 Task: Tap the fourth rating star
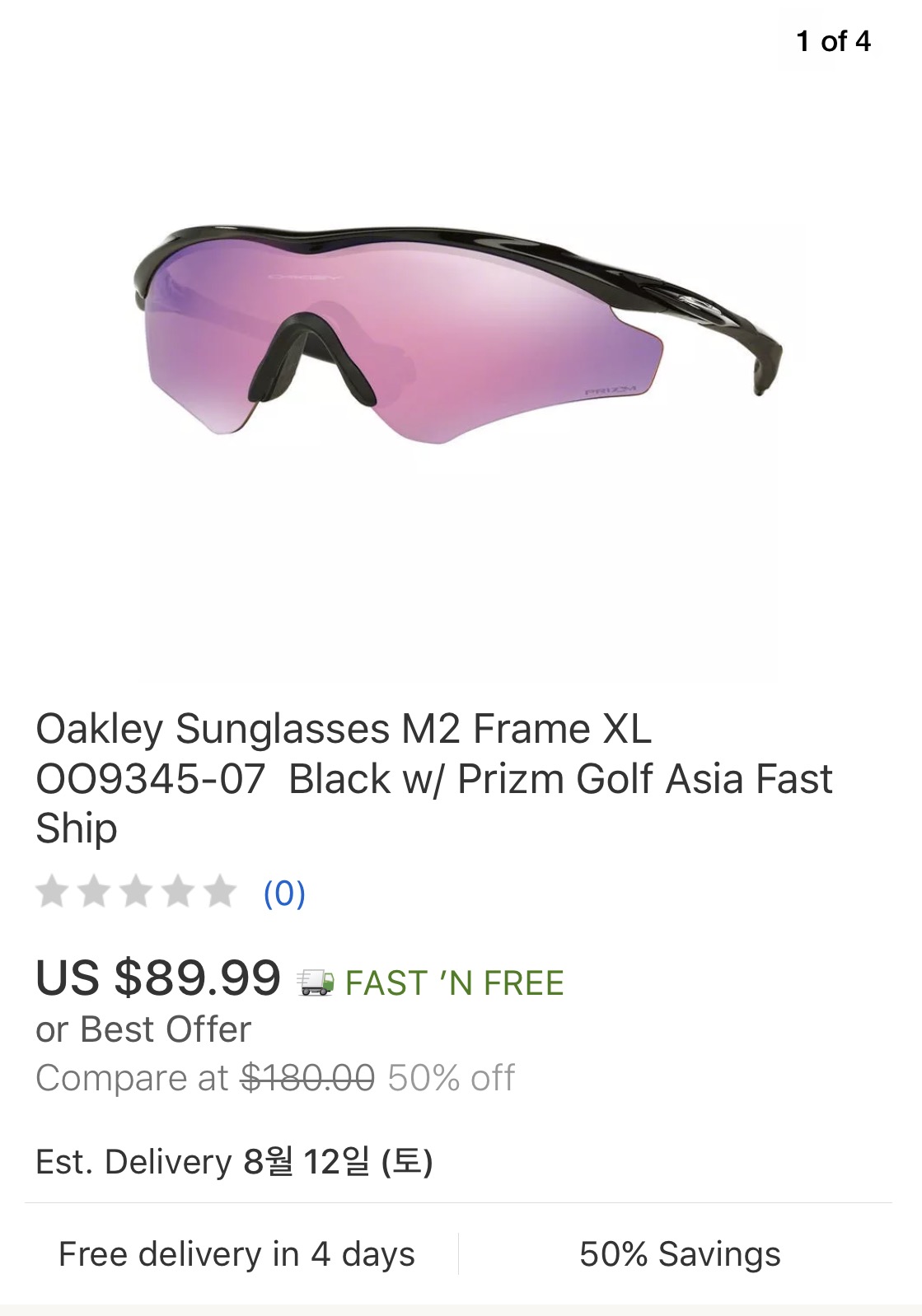[178, 892]
